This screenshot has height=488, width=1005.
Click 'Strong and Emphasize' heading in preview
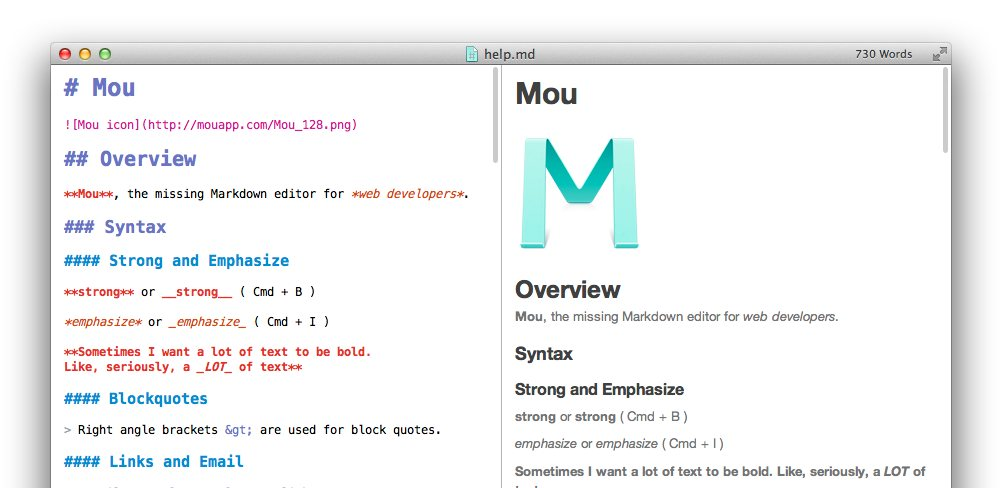click(x=599, y=389)
